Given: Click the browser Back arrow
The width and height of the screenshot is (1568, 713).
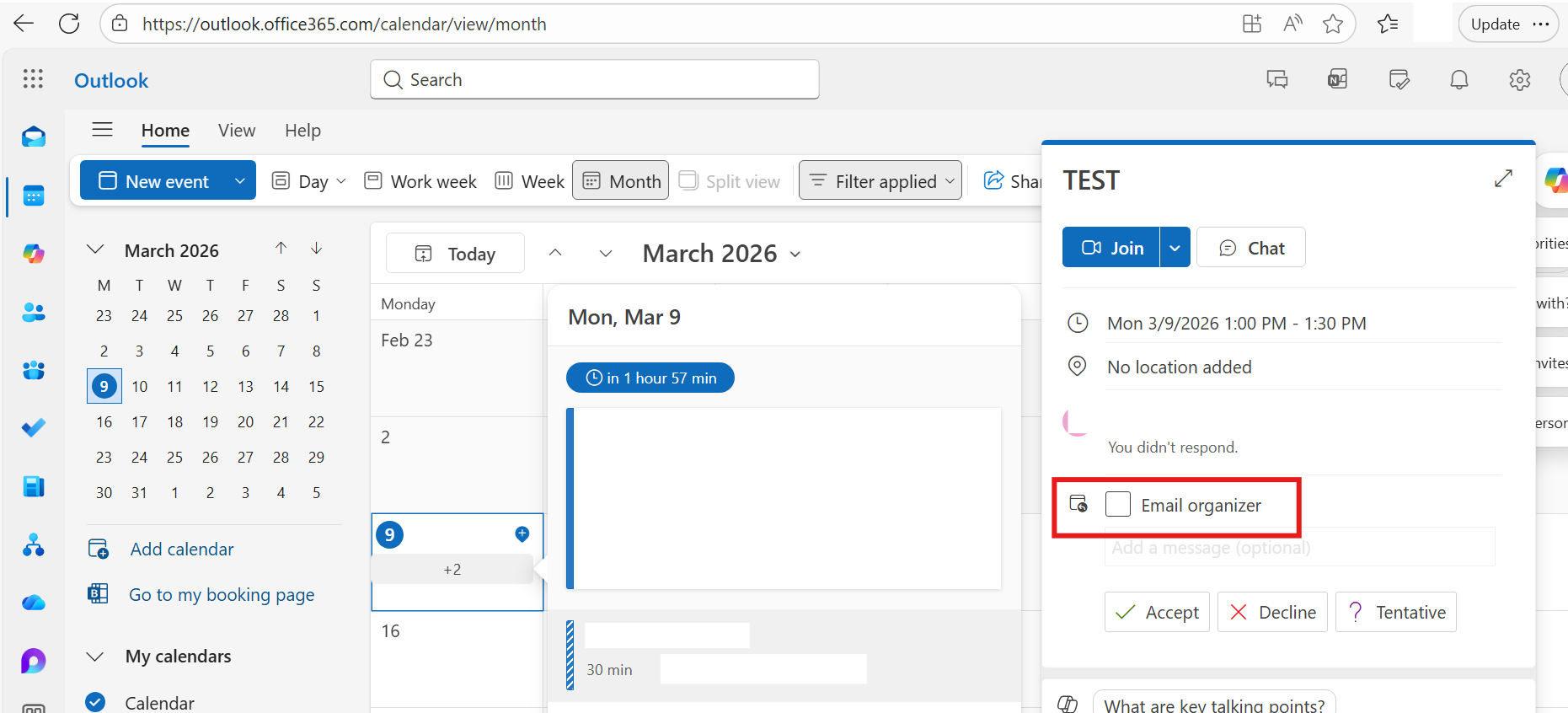Looking at the screenshot, I should pos(24,24).
